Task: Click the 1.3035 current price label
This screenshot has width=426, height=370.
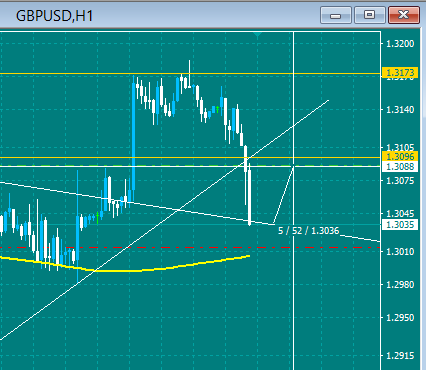Action: pyautogui.click(x=400, y=225)
